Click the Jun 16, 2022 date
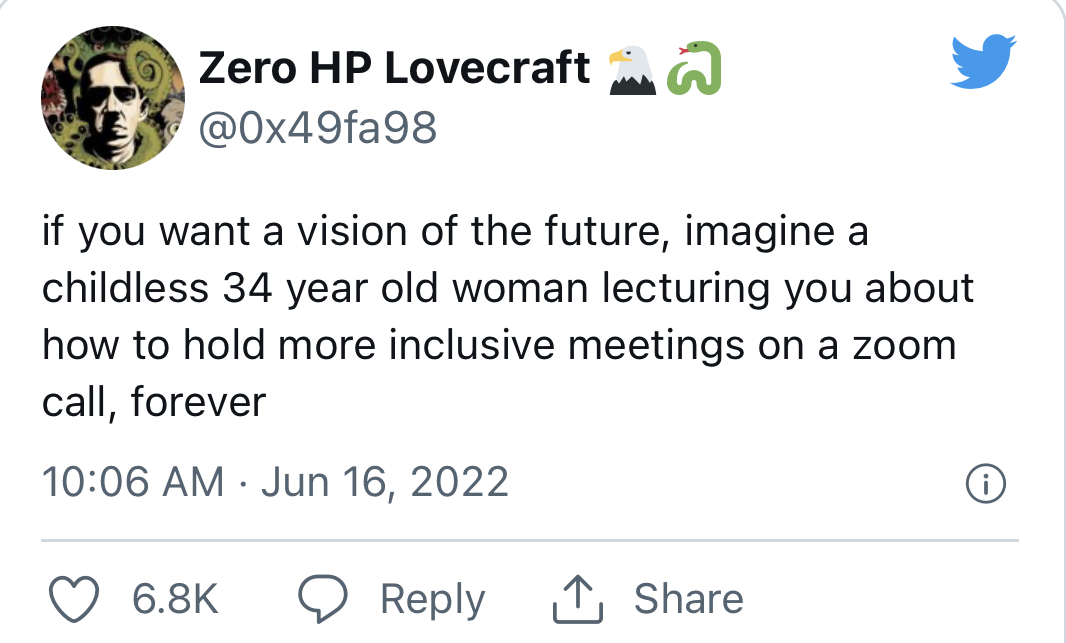Viewport: 1066px width, 643px height. (x=385, y=483)
